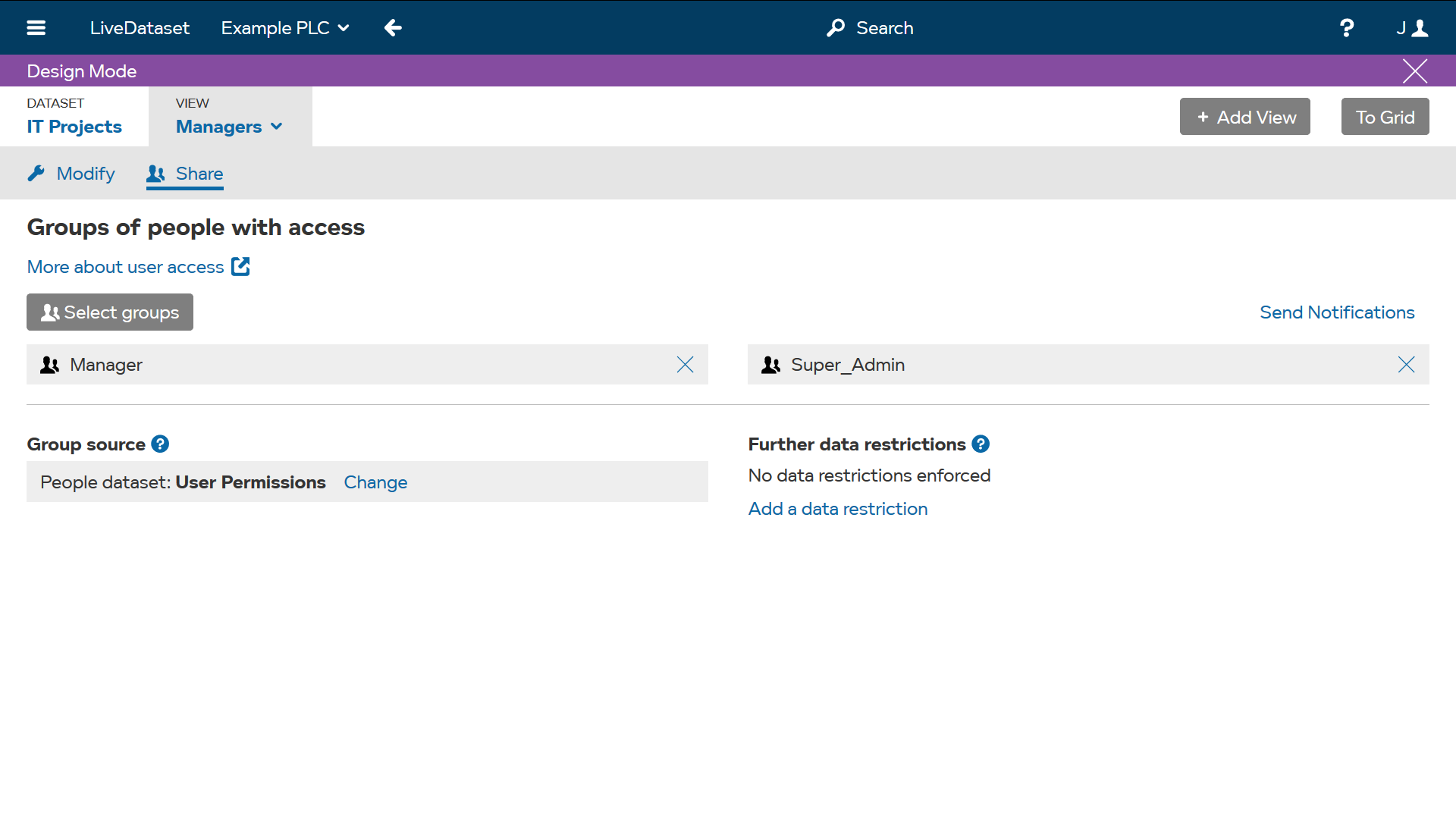Click Group source help icon
This screenshot has width=1456, height=819.
pos(160,444)
